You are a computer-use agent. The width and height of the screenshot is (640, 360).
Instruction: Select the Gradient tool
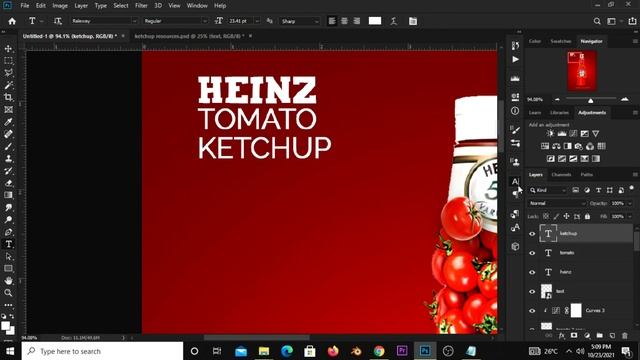click(x=8, y=196)
